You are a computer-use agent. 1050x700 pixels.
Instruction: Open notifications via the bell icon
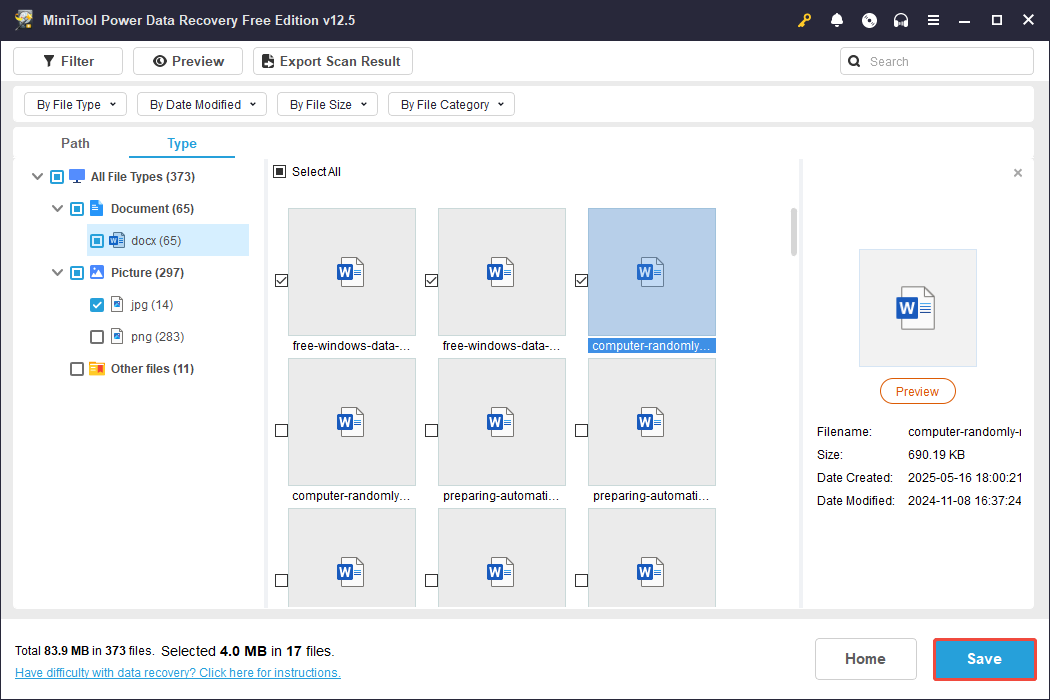pyautogui.click(x=837, y=19)
